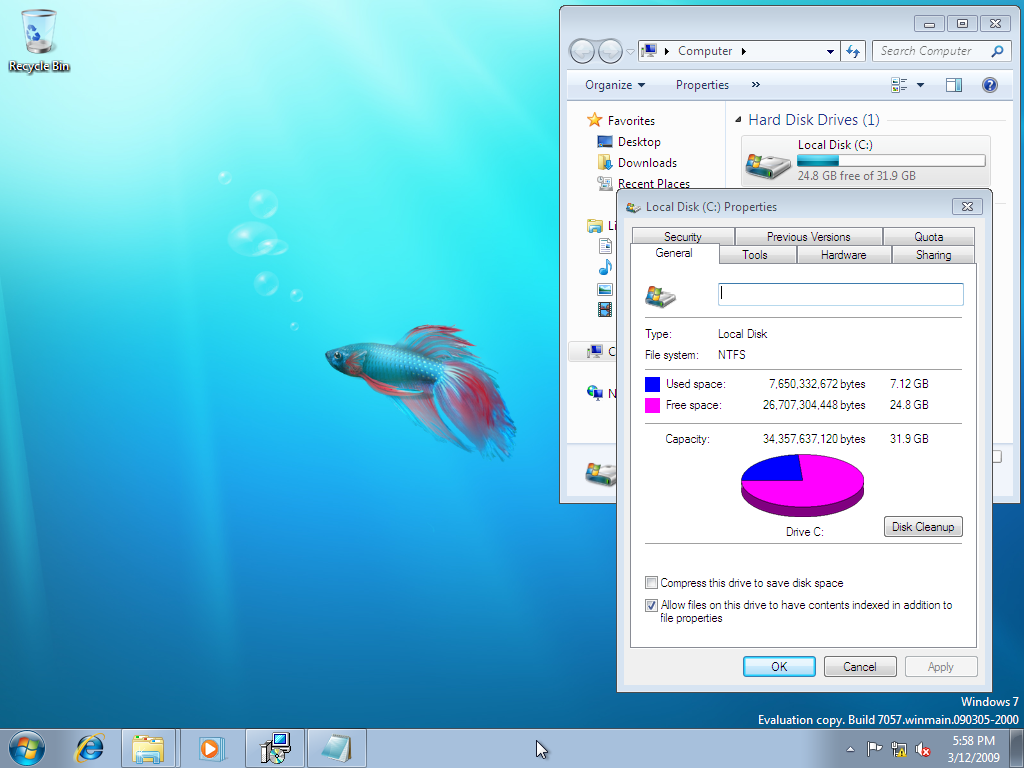The image size is (1024, 768).
Task: Open the Organize menu
Action: (x=615, y=85)
